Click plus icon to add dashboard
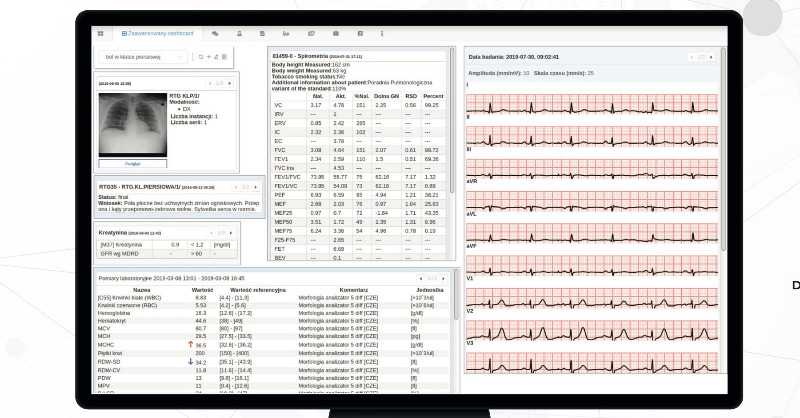Screen dimensions: 800x418 point(209,57)
